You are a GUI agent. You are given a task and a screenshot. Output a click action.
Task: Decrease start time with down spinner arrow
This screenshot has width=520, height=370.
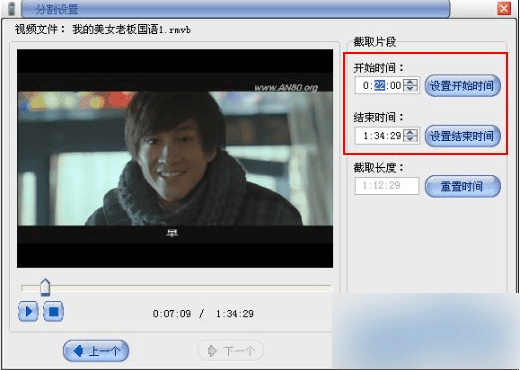tap(410, 89)
